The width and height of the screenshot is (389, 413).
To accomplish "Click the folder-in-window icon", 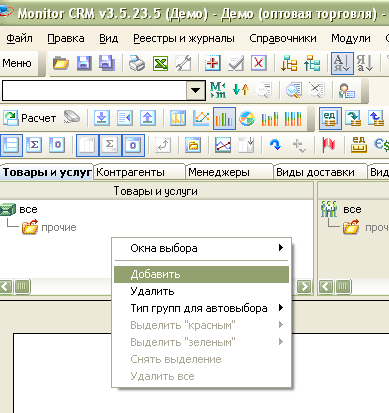I will click(x=193, y=145).
